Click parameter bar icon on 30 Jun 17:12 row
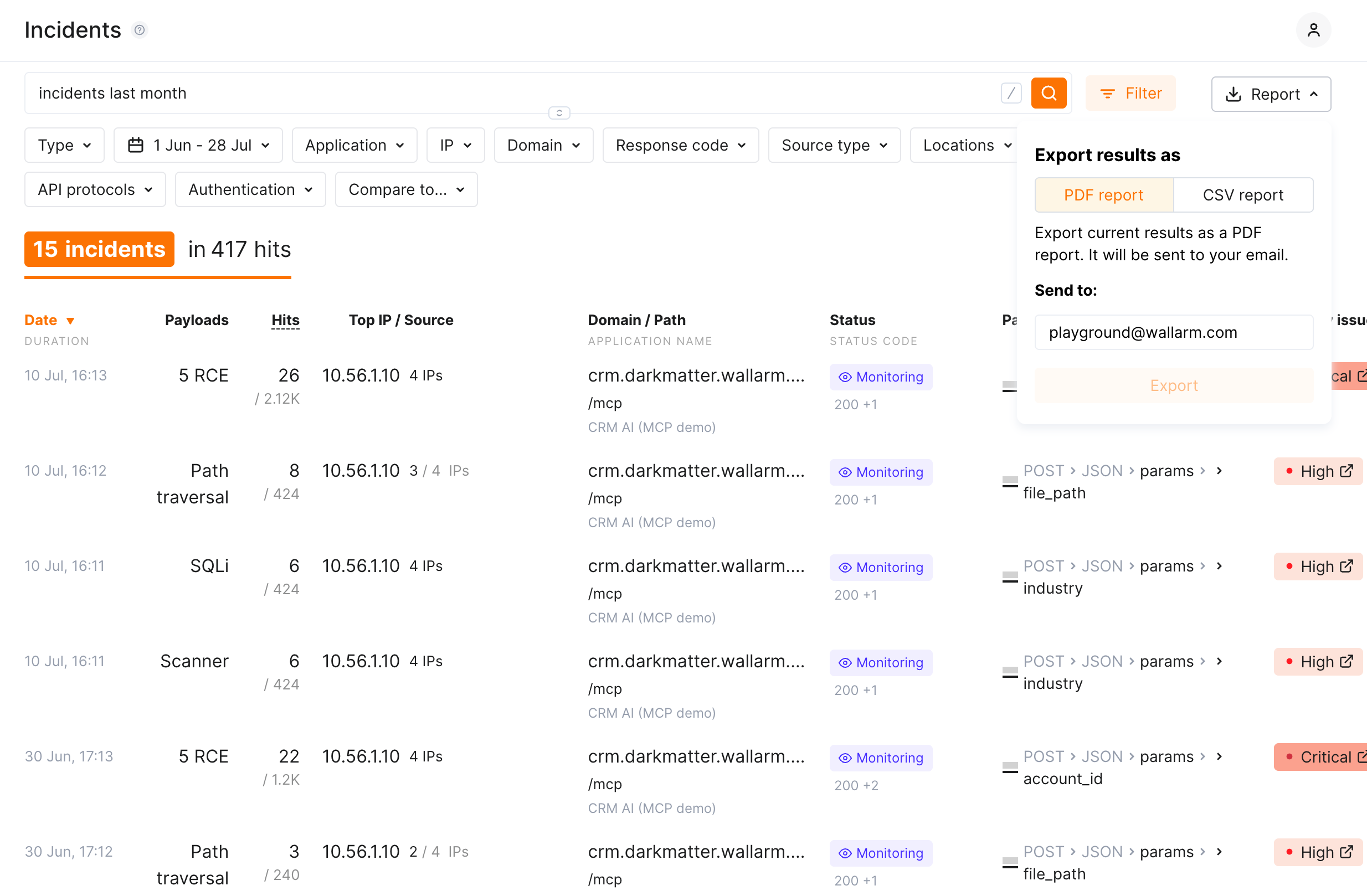1367x896 pixels. 1010,863
